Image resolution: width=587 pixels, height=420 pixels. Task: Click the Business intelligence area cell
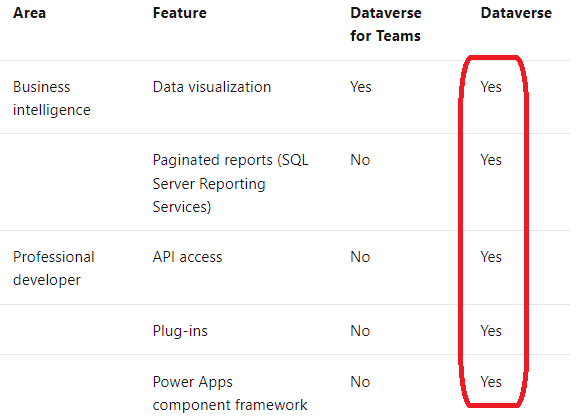(52, 98)
